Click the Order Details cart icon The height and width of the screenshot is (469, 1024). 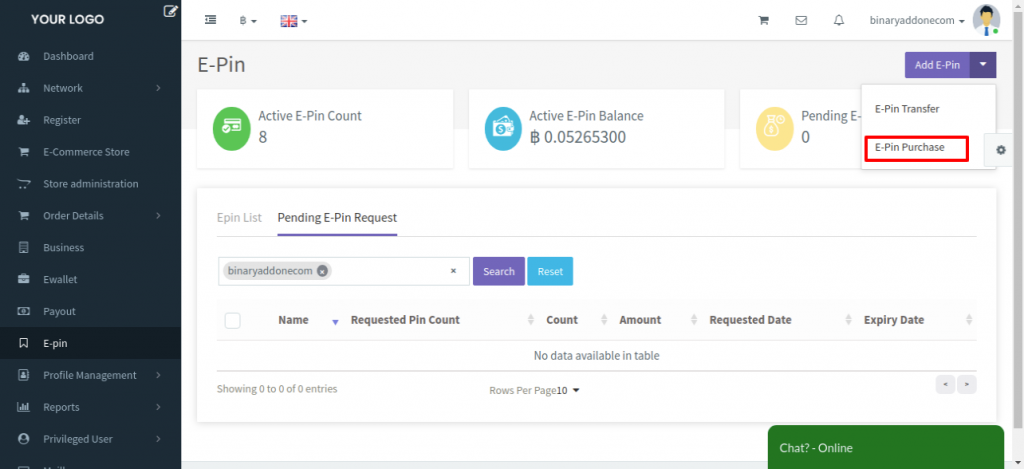pyautogui.click(x=24, y=216)
